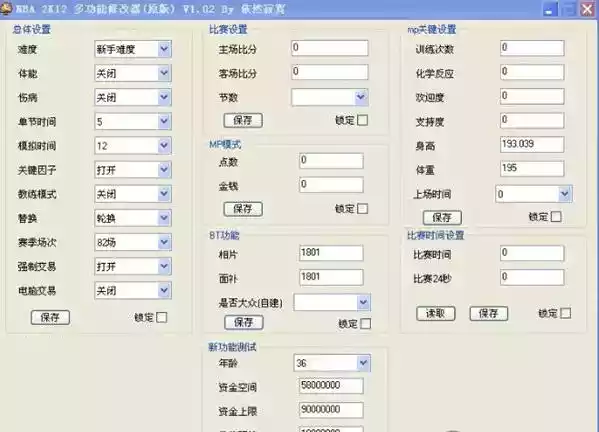Focus the 资金上限 input field

point(331,410)
